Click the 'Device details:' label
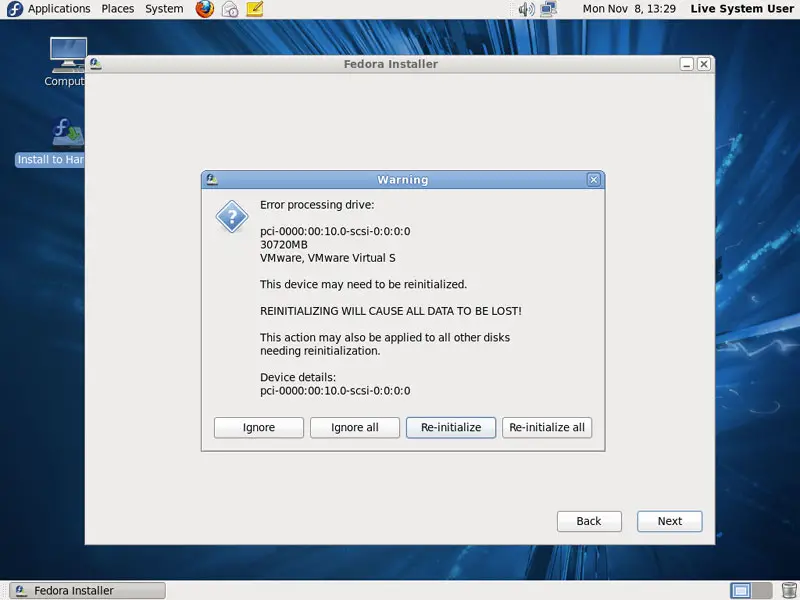 tap(298, 377)
